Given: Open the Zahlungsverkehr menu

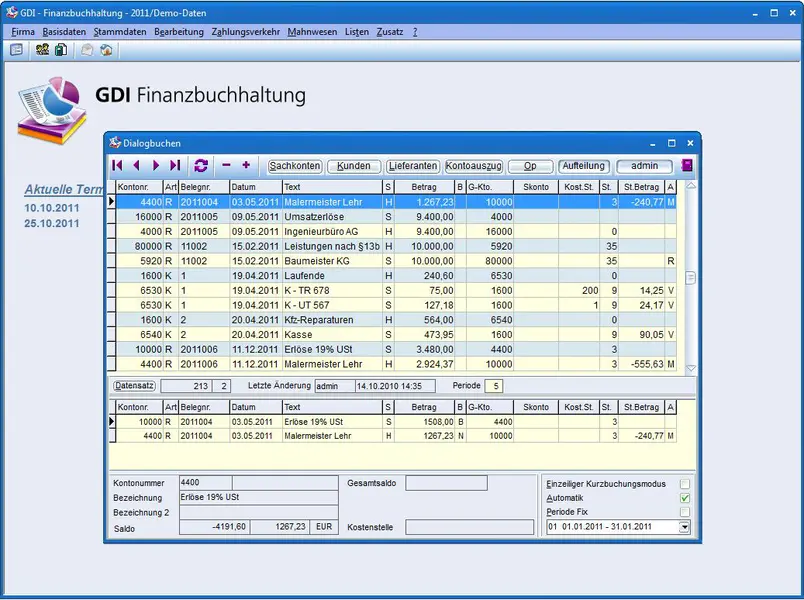Looking at the screenshot, I should click(245, 32).
